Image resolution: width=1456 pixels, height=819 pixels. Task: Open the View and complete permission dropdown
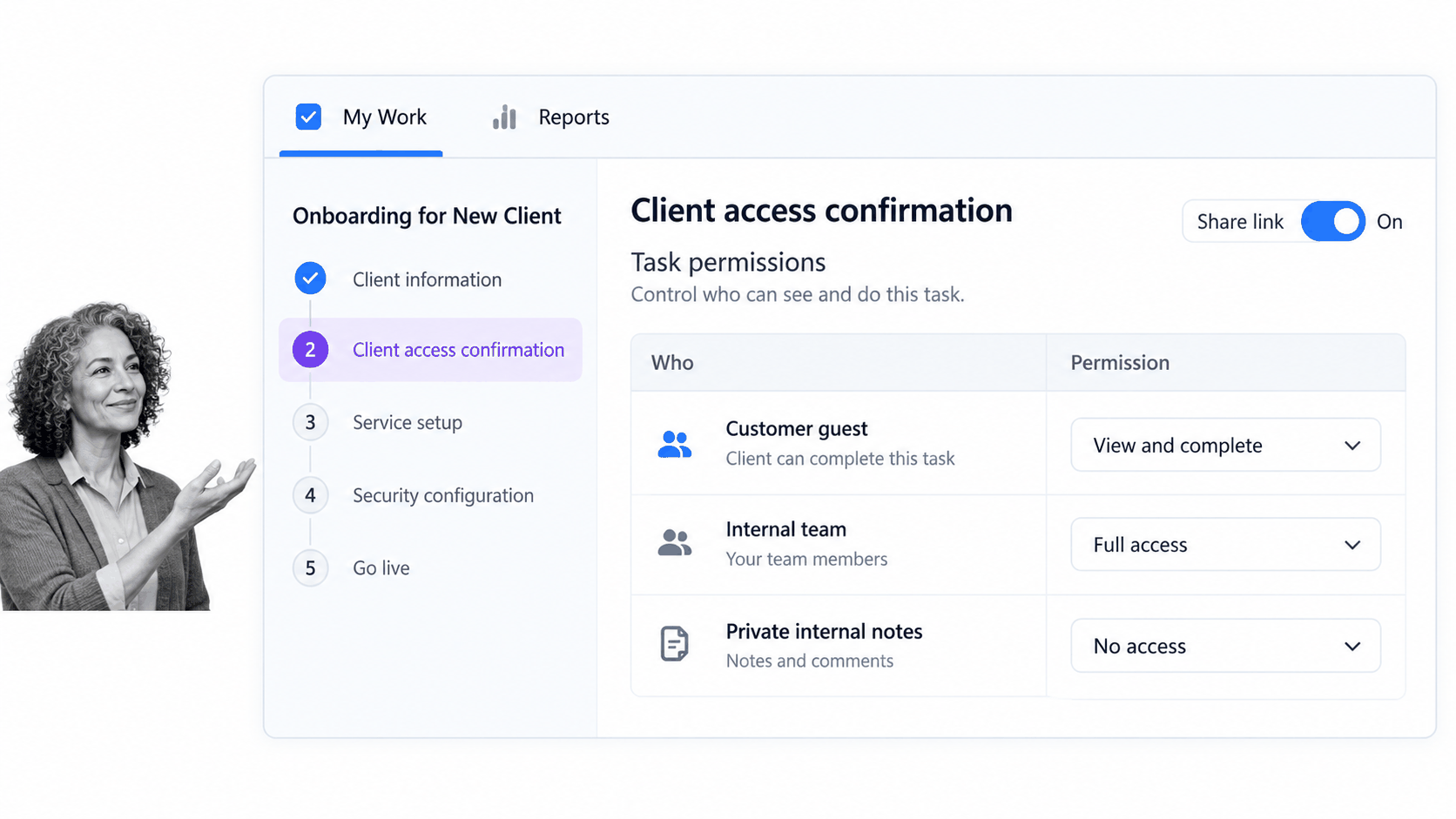(x=1225, y=445)
